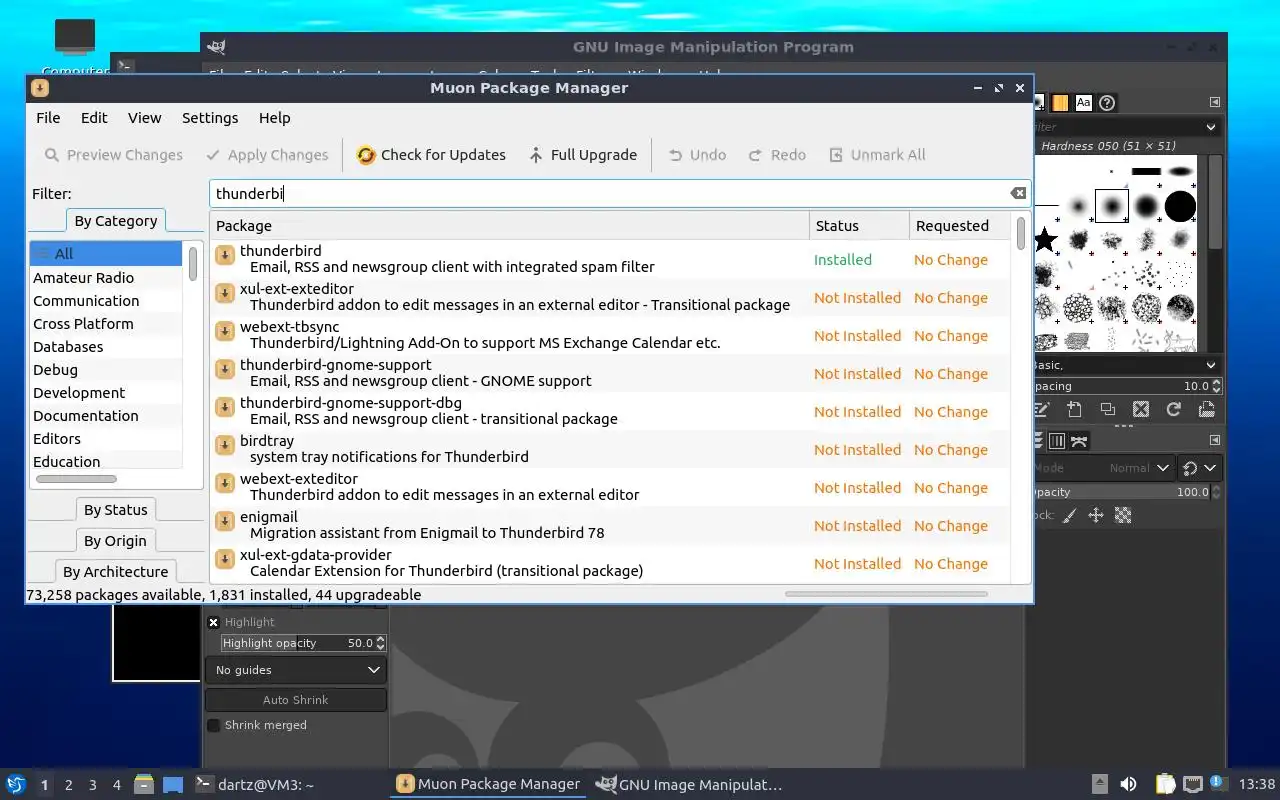Click GIMP create new brush icon
This screenshot has width=1280, height=800.
[x=1074, y=409]
